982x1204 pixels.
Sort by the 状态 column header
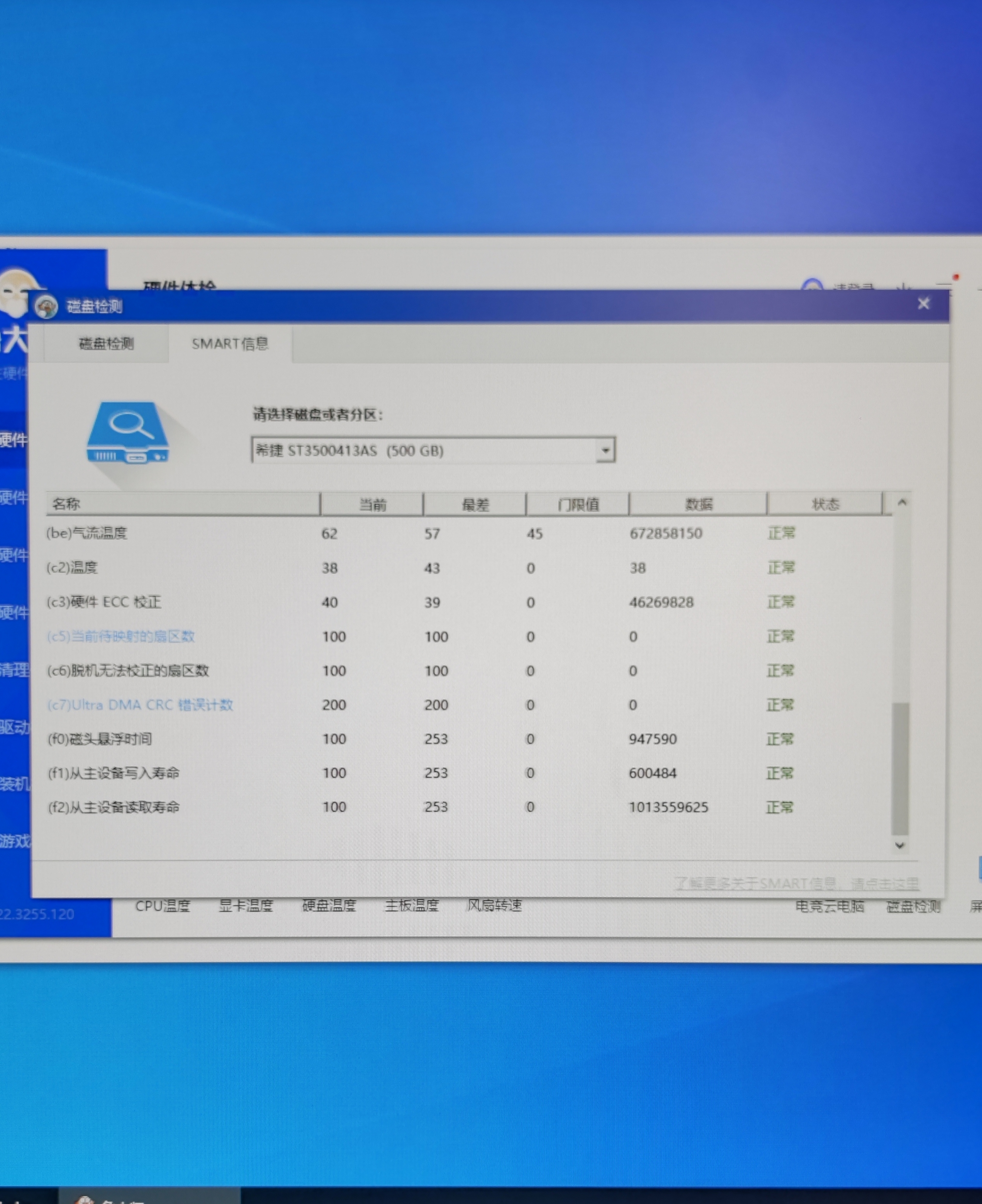tap(825, 504)
